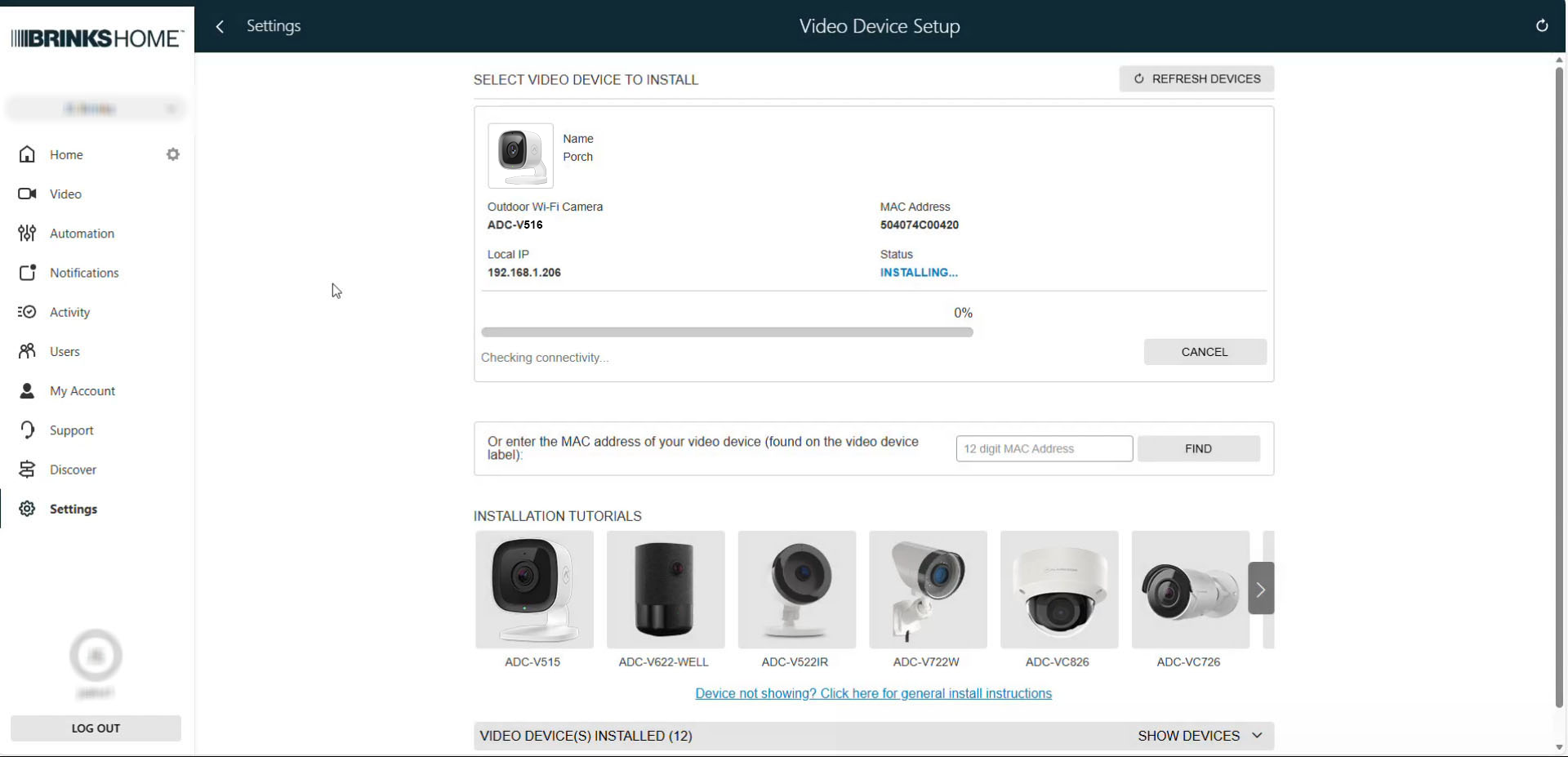Screen dimensions: 1568x757
Task: Click the Notifications sidebar icon
Action: point(27,273)
